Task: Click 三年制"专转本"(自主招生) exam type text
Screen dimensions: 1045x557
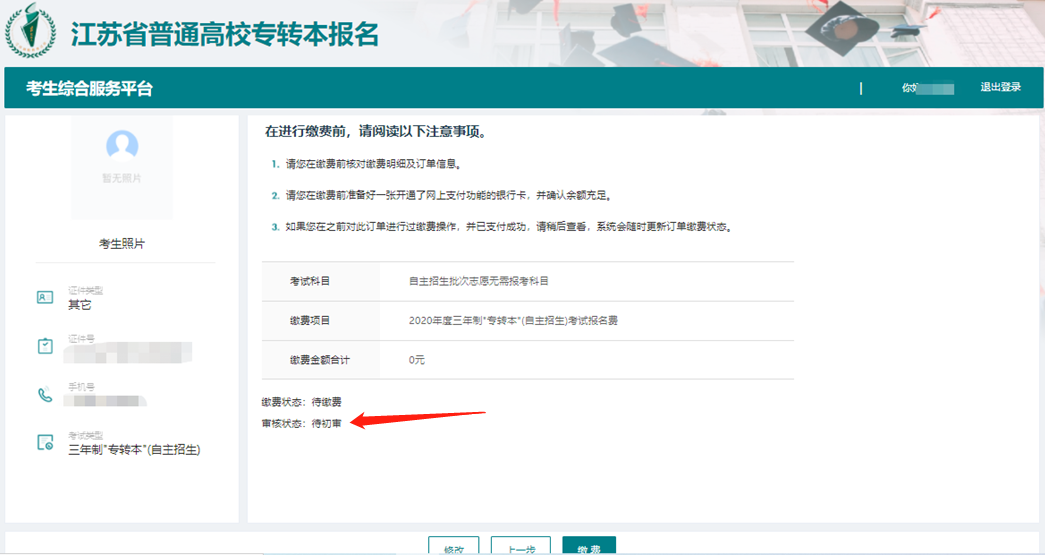Action: point(134,450)
